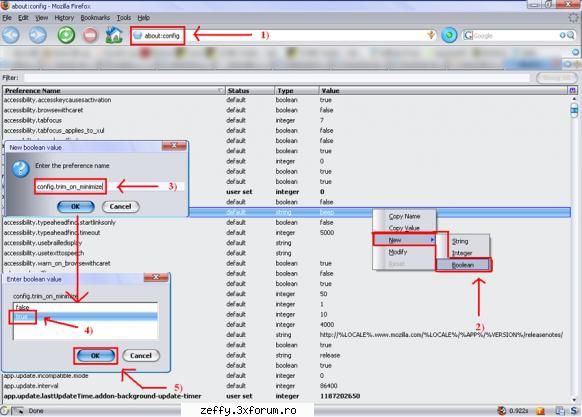Select accessibility.warn_on_browsewithcaret row
The height and width of the screenshot is (417, 582).
click(286, 263)
